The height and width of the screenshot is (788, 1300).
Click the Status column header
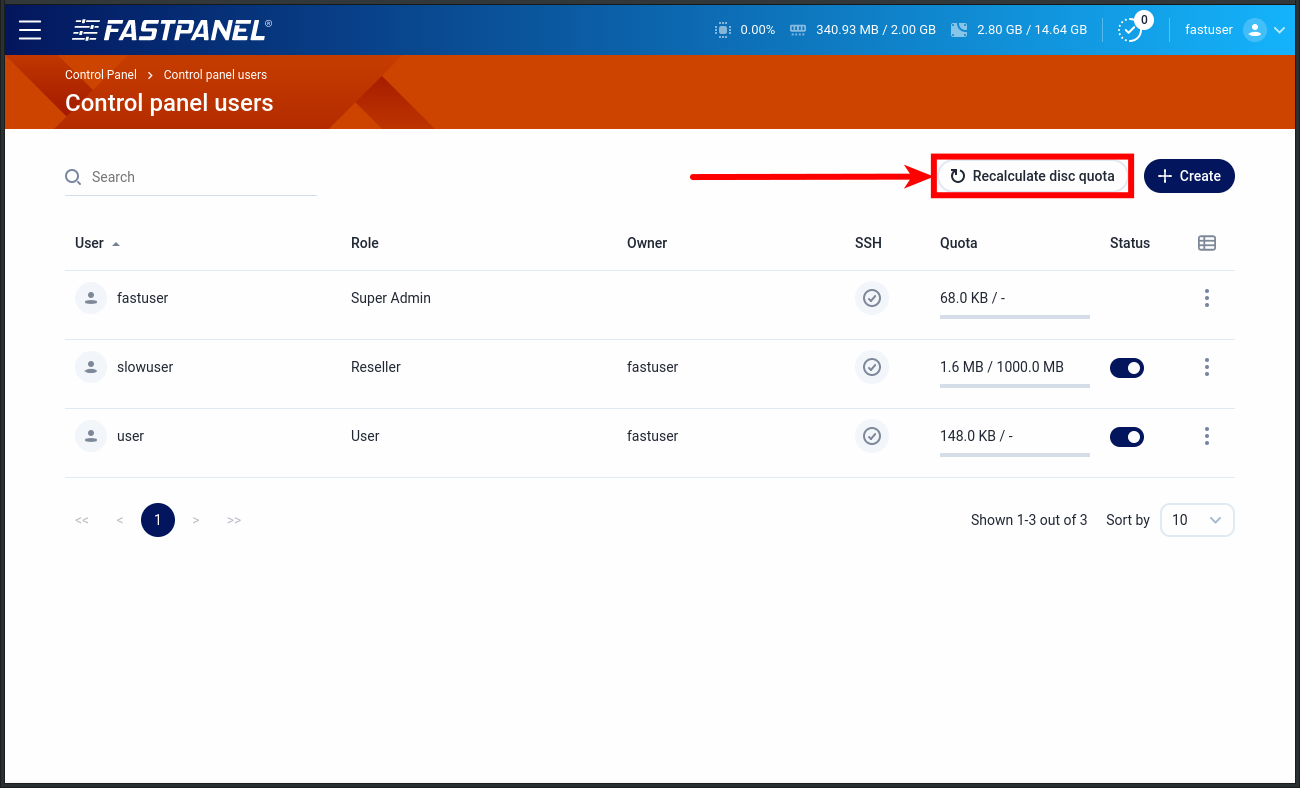coord(1130,243)
